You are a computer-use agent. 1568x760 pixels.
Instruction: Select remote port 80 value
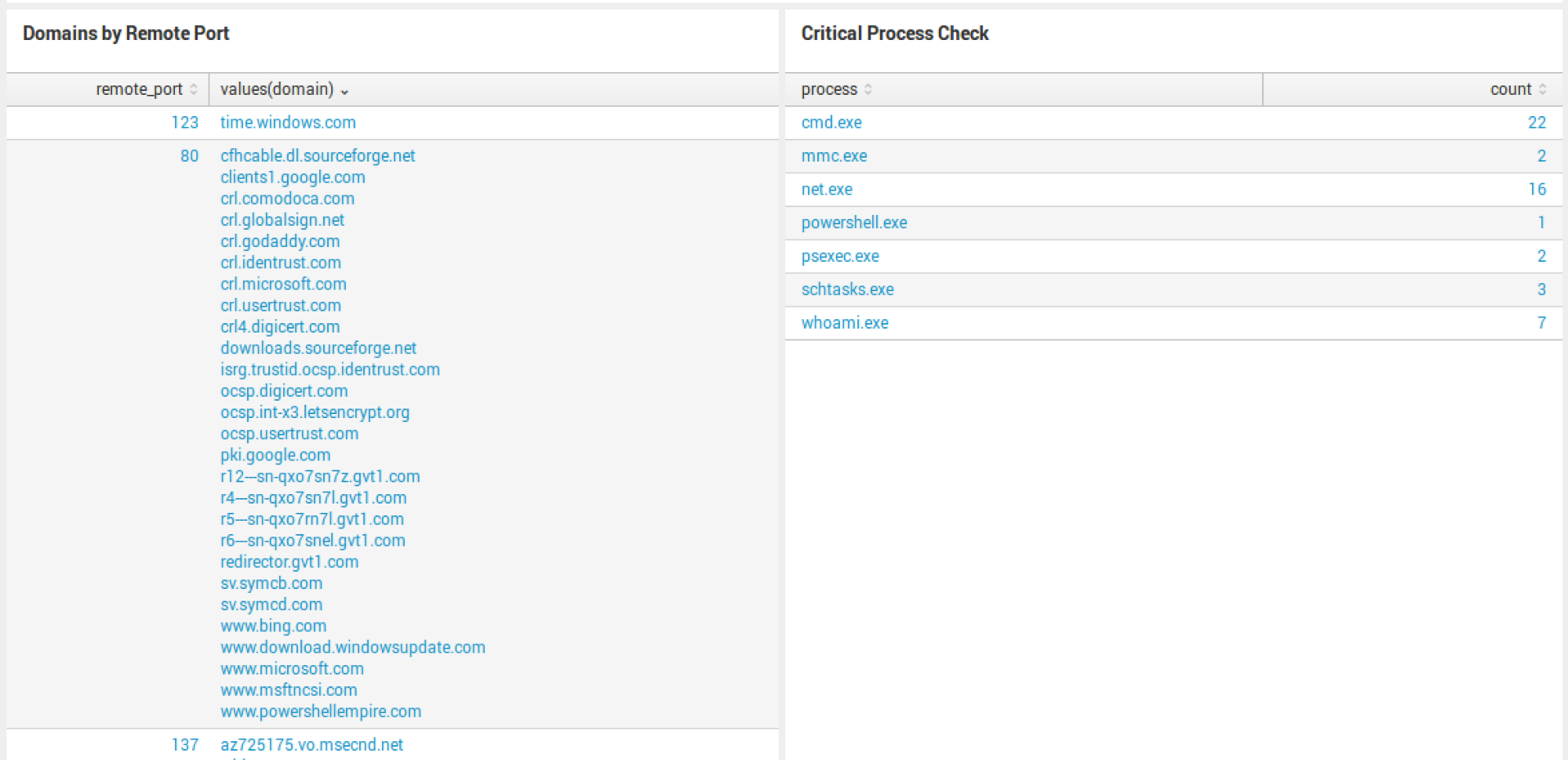coord(188,156)
